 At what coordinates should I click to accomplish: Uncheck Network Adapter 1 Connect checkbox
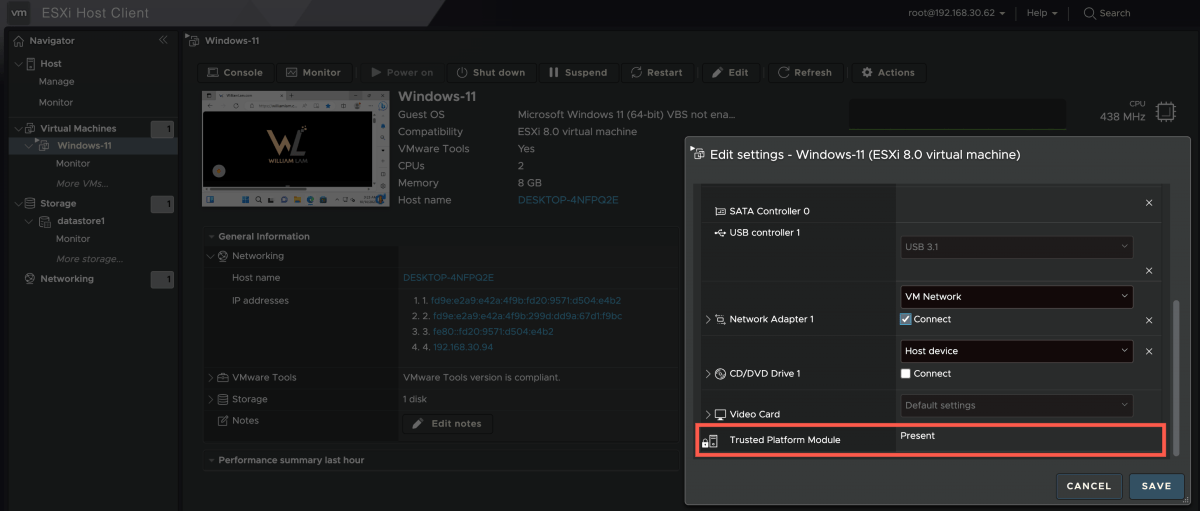click(906, 320)
